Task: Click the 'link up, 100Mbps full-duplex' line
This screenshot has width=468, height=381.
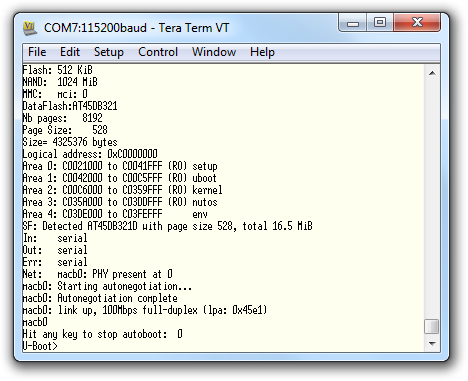Action: 145,310
